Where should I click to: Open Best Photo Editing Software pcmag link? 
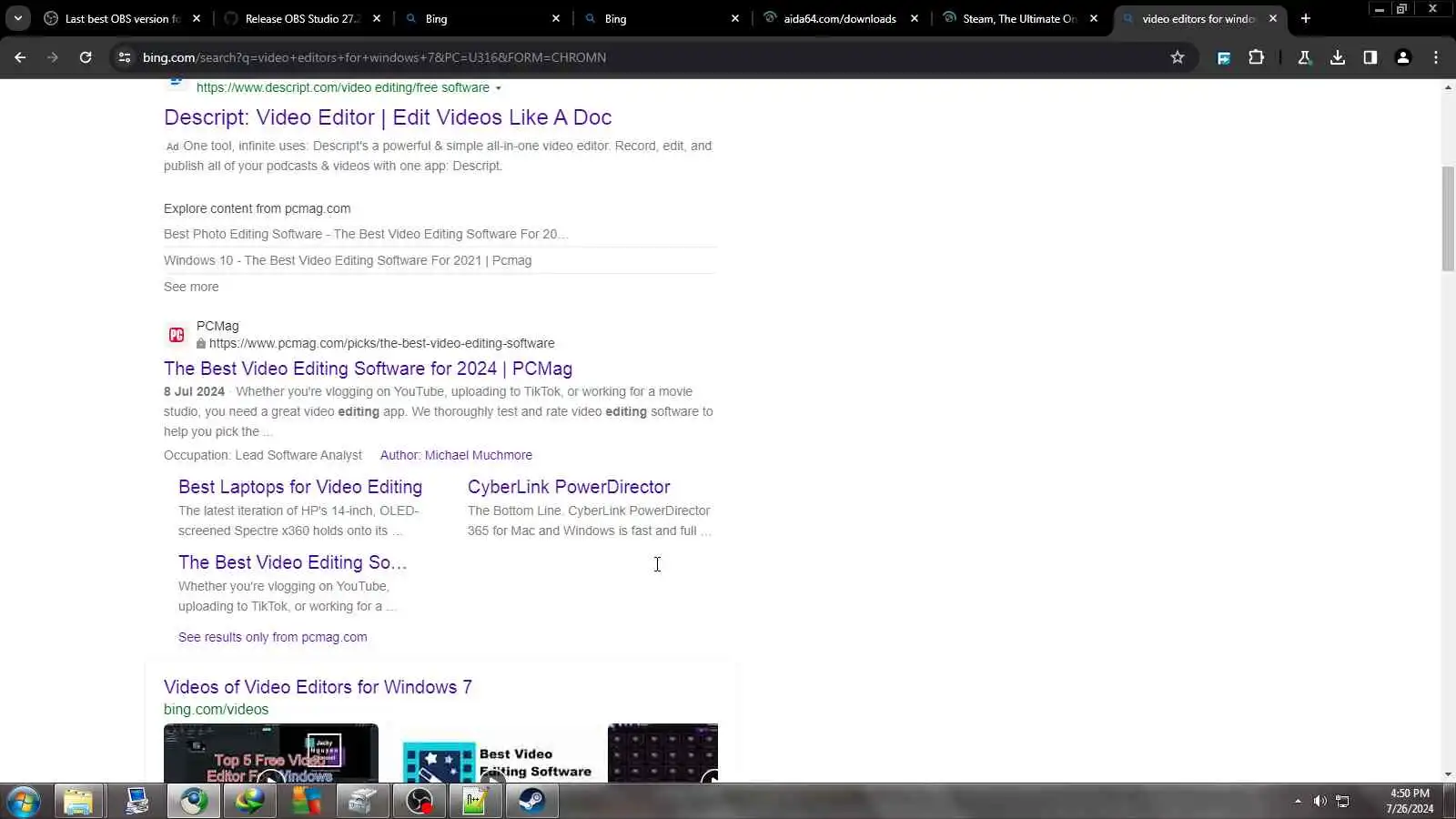(x=366, y=234)
